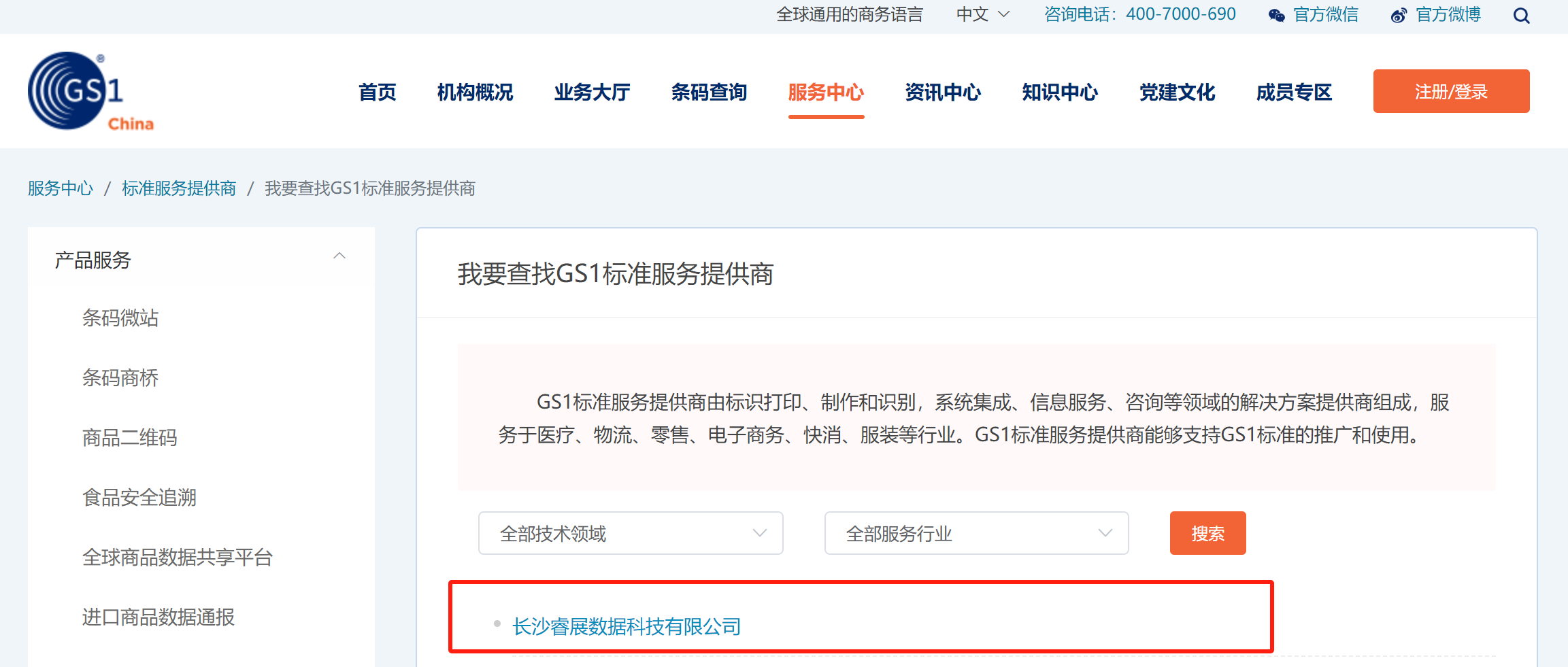Click 标准服务提供商 breadcrumb link
This screenshot has width=1568, height=667.
pos(179,188)
